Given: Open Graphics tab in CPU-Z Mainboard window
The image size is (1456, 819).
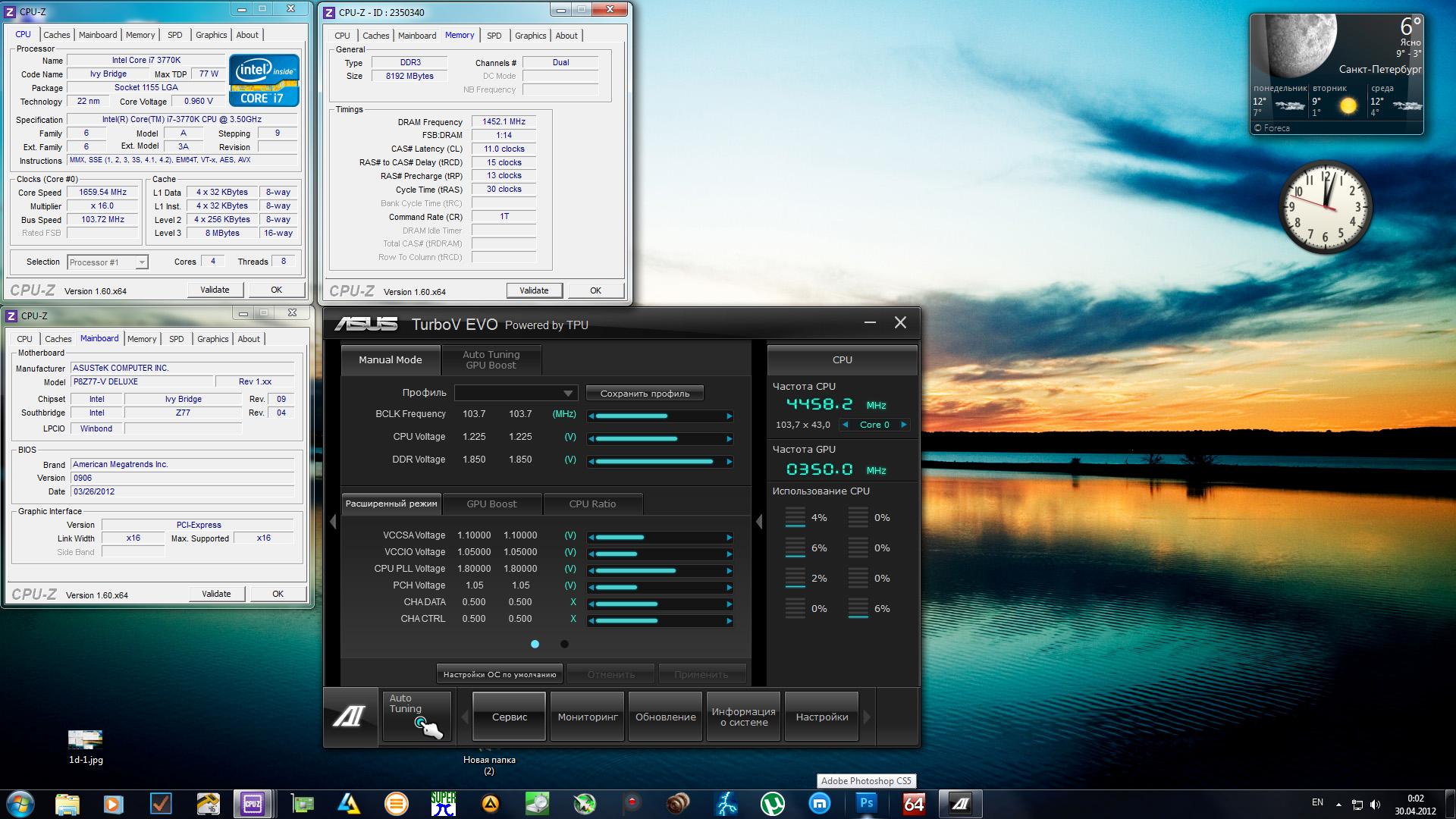Looking at the screenshot, I should (213, 339).
